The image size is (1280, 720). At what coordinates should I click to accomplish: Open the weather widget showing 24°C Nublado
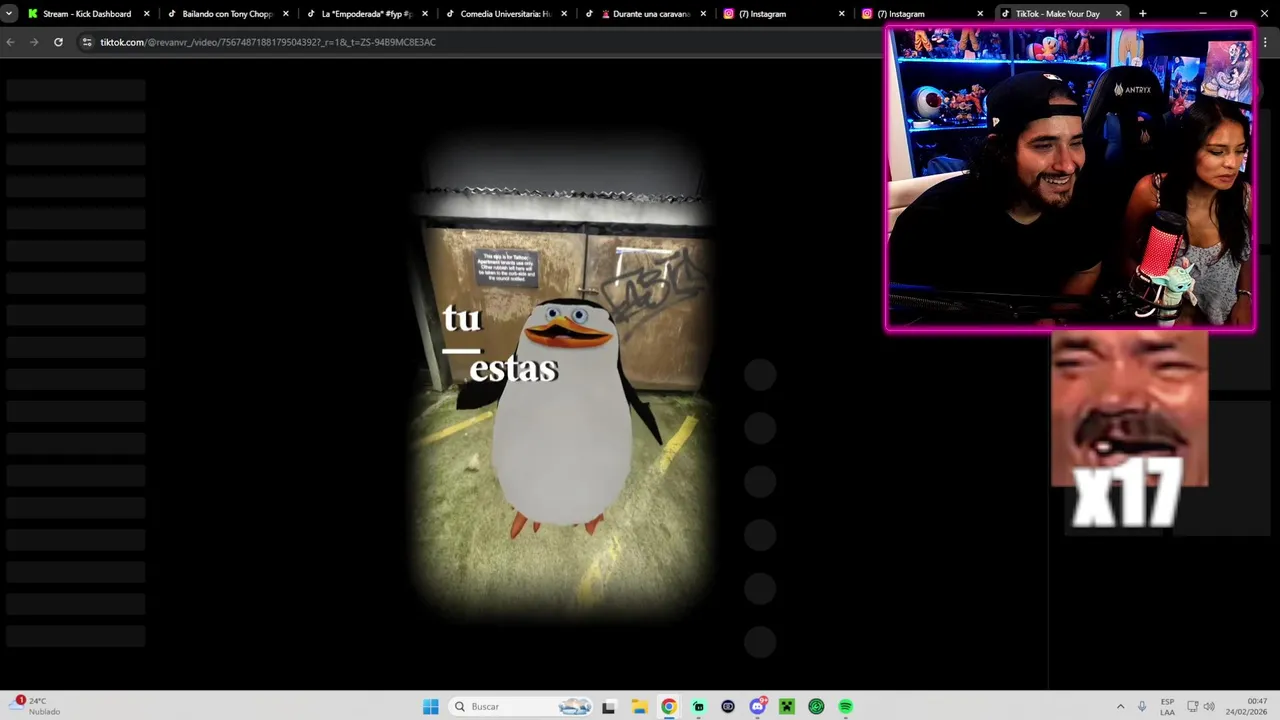pyautogui.click(x=38, y=706)
